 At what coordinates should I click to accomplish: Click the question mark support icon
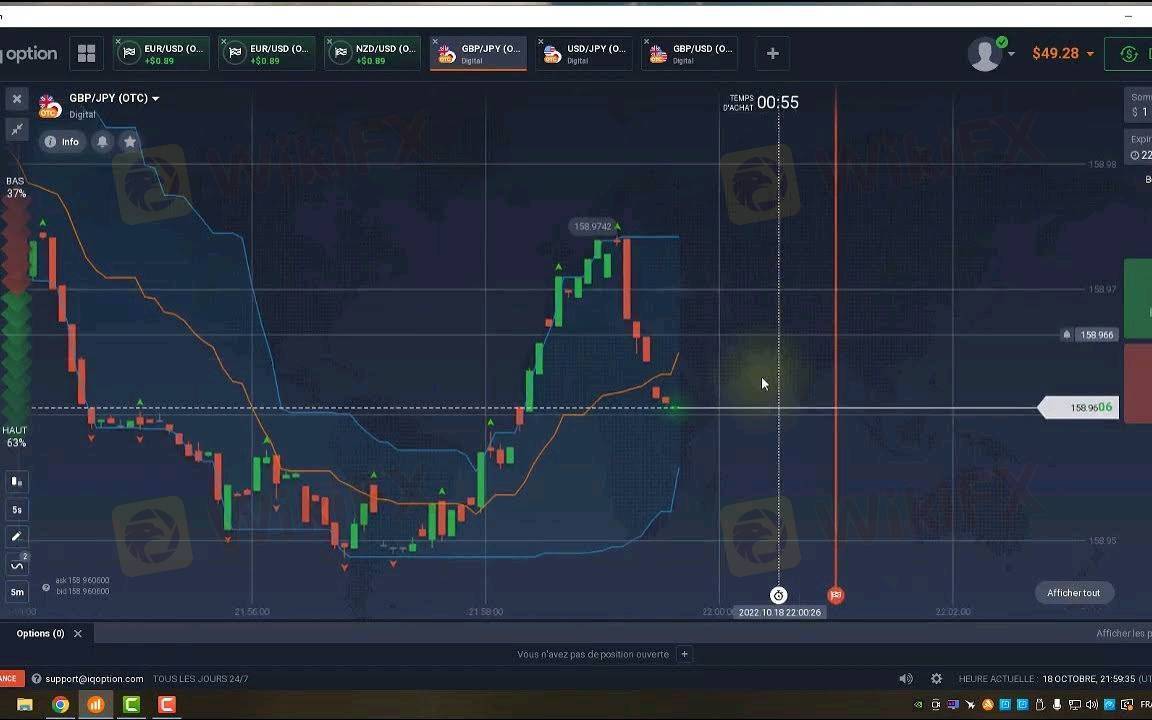tap(36, 679)
